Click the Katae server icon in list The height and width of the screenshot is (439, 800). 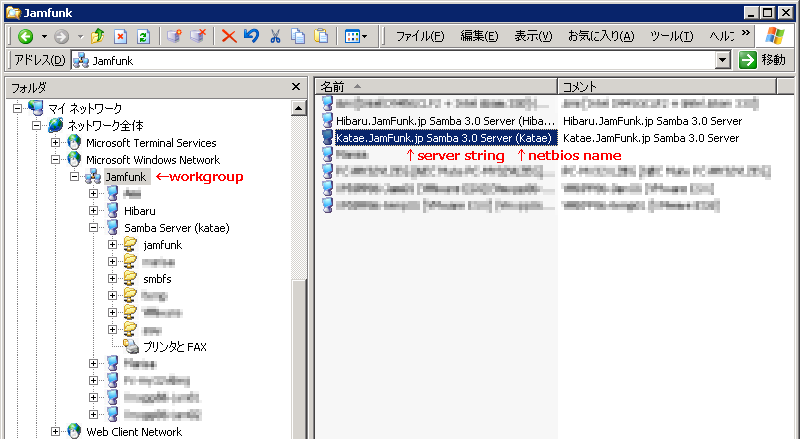click(x=328, y=137)
